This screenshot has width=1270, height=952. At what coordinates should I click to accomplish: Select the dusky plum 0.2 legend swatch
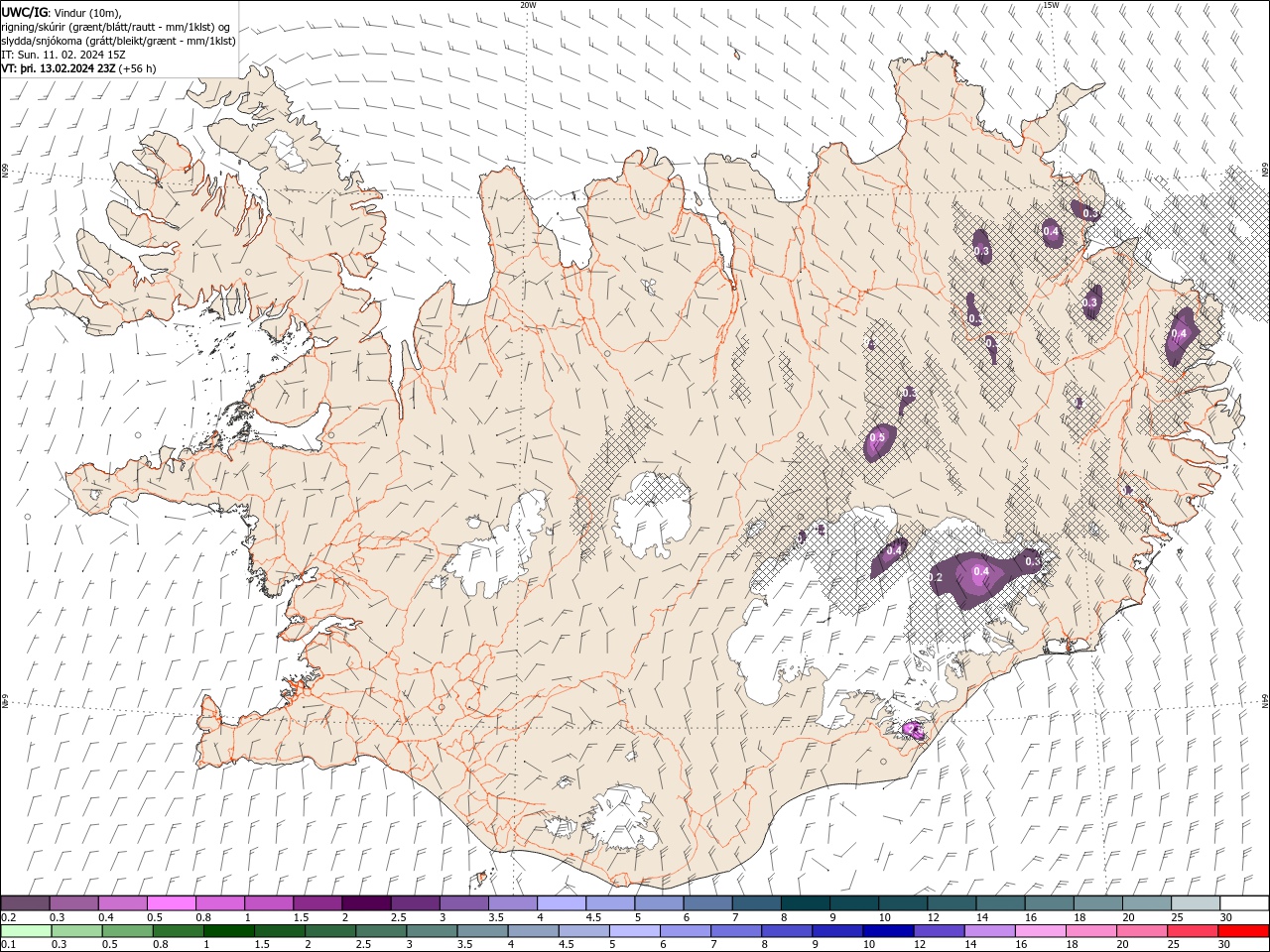pyautogui.click(x=25, y=903)
